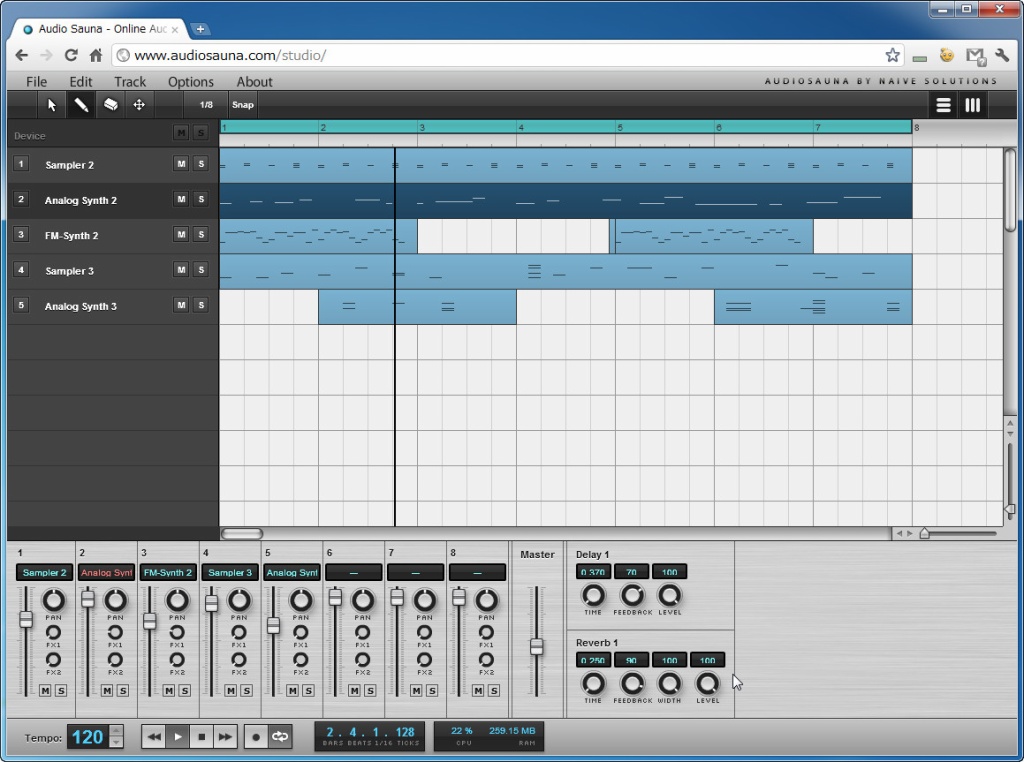This screenshot has width=1024, height=762.
Task: Open mixer channel 4 Sampler 3 selector
Action: click(x=230, y=573)
